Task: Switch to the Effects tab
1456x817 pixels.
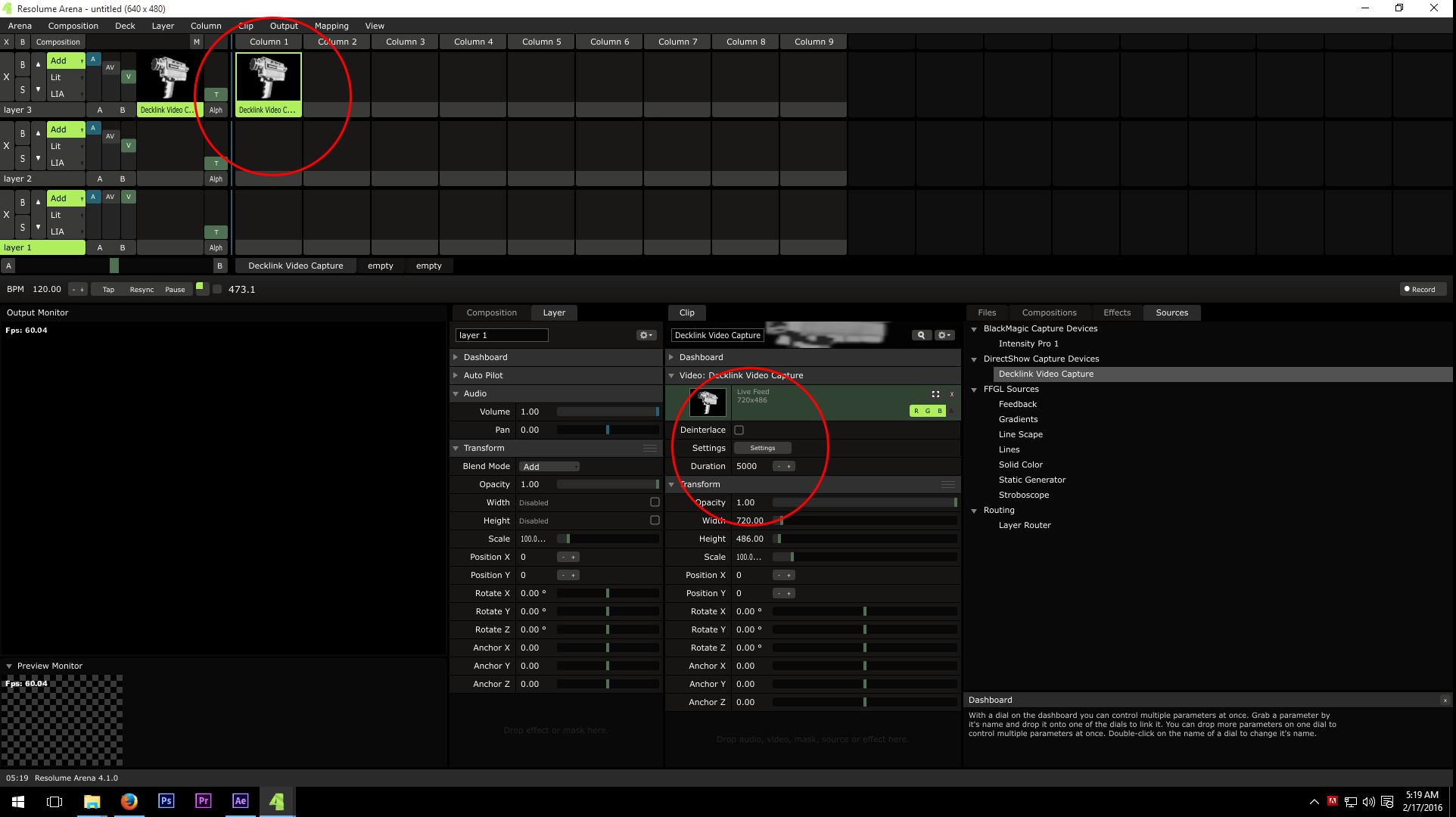Action: pos(1116,312)
